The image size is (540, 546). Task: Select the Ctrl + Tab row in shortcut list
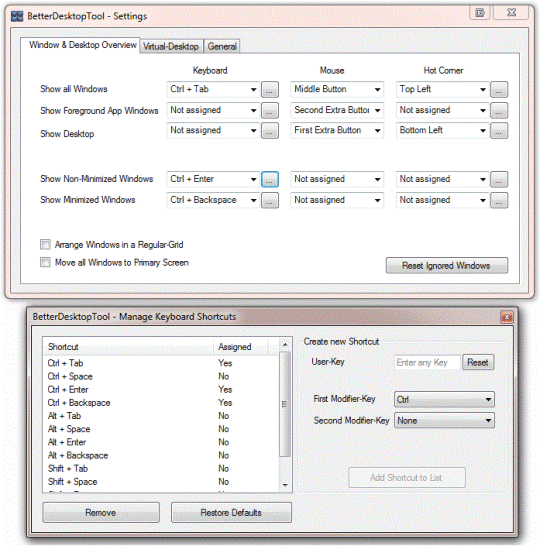point(161,363)
